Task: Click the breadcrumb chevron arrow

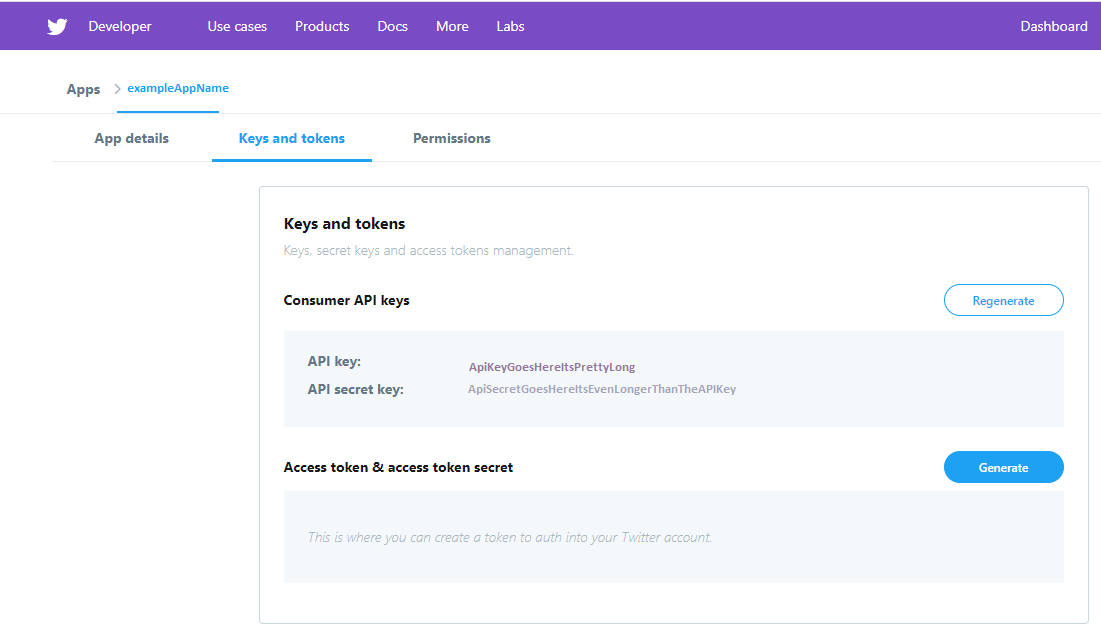Action: 117,89
